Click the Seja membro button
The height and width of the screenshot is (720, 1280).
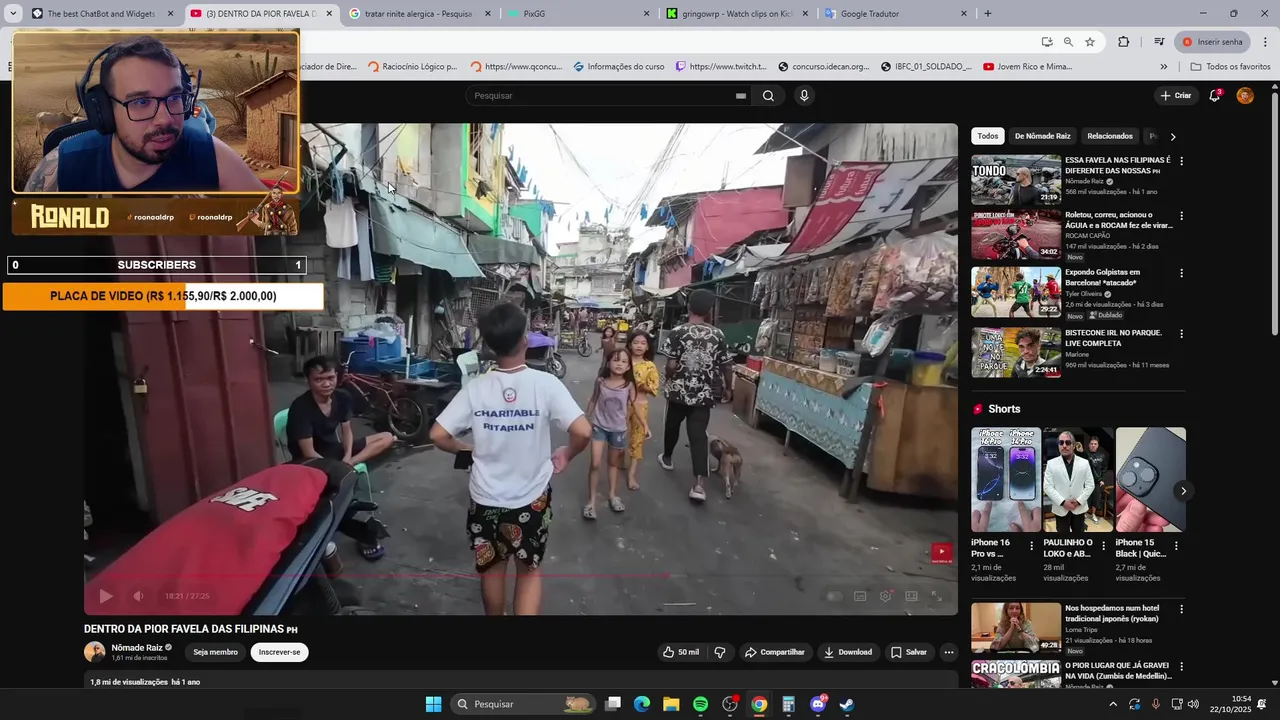[x=215, y=652]
